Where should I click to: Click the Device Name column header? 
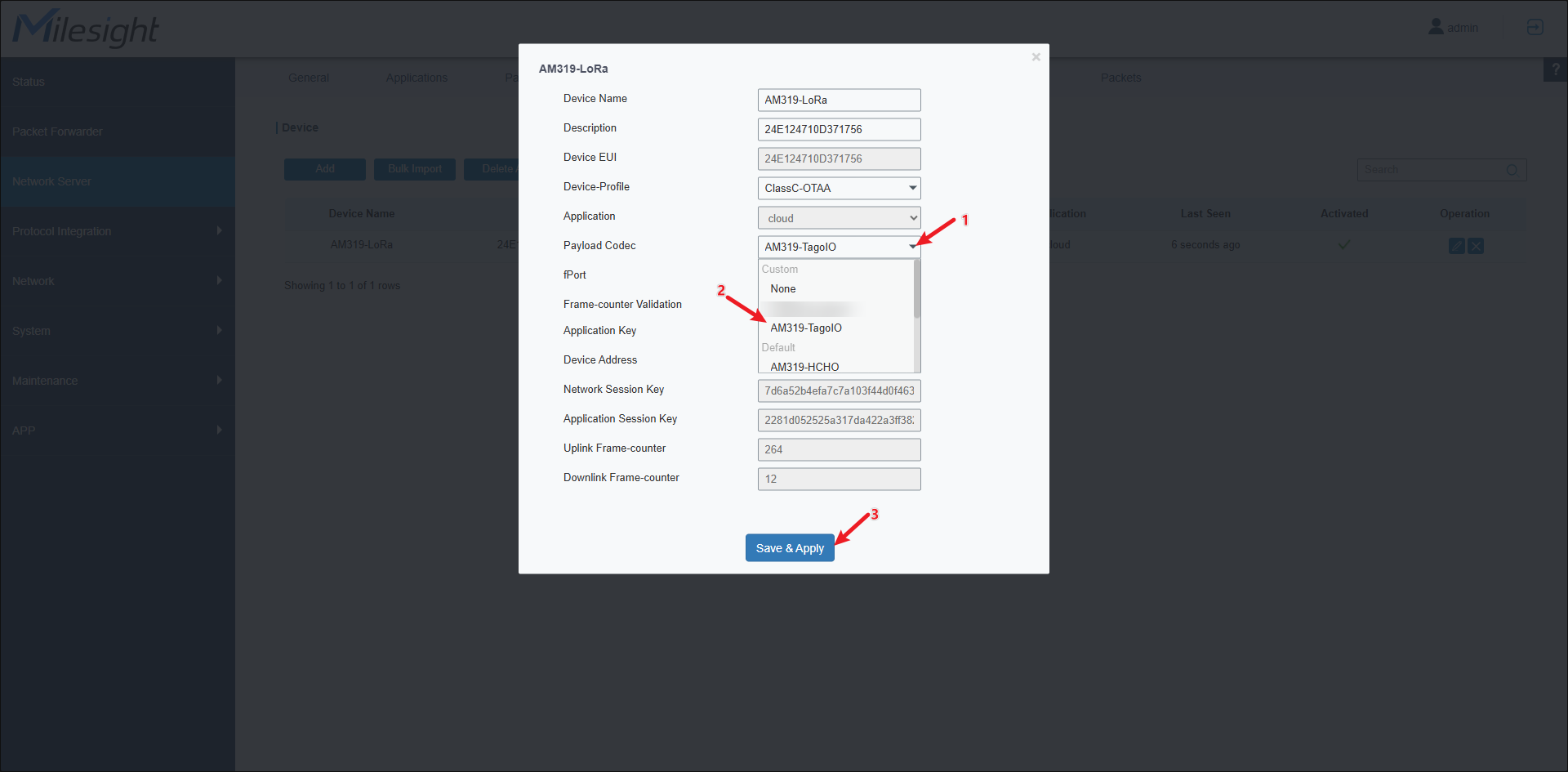click(x=362, y=214)
